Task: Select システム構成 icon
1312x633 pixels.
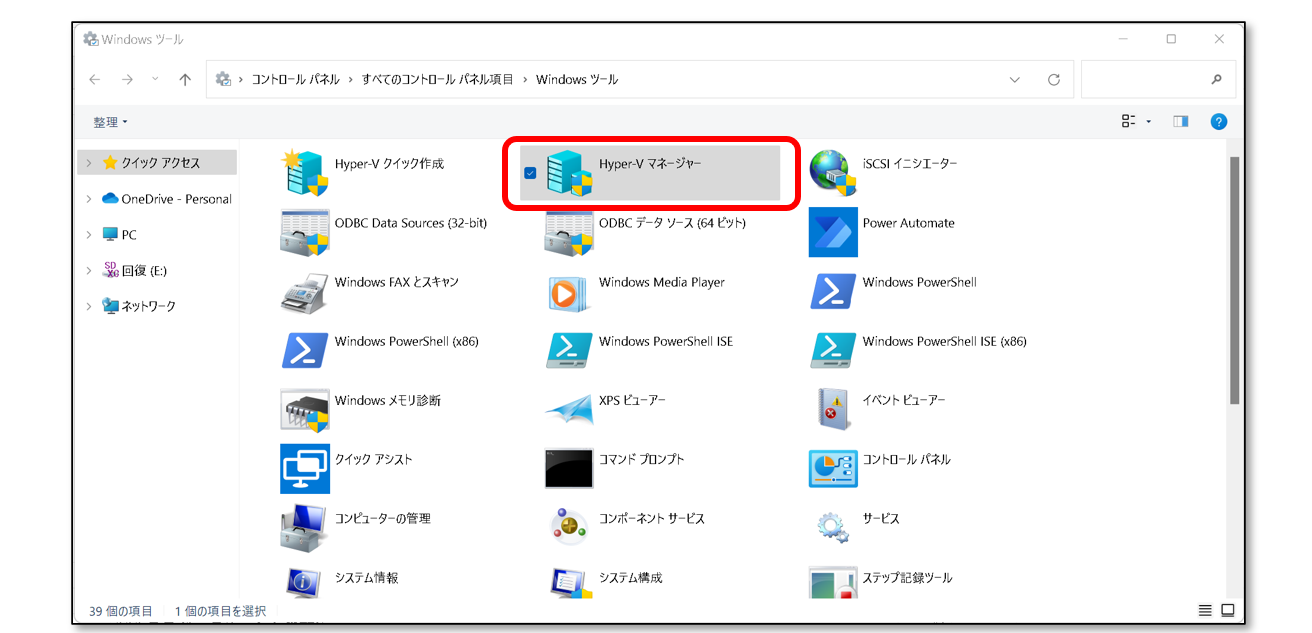Action: 569,583
